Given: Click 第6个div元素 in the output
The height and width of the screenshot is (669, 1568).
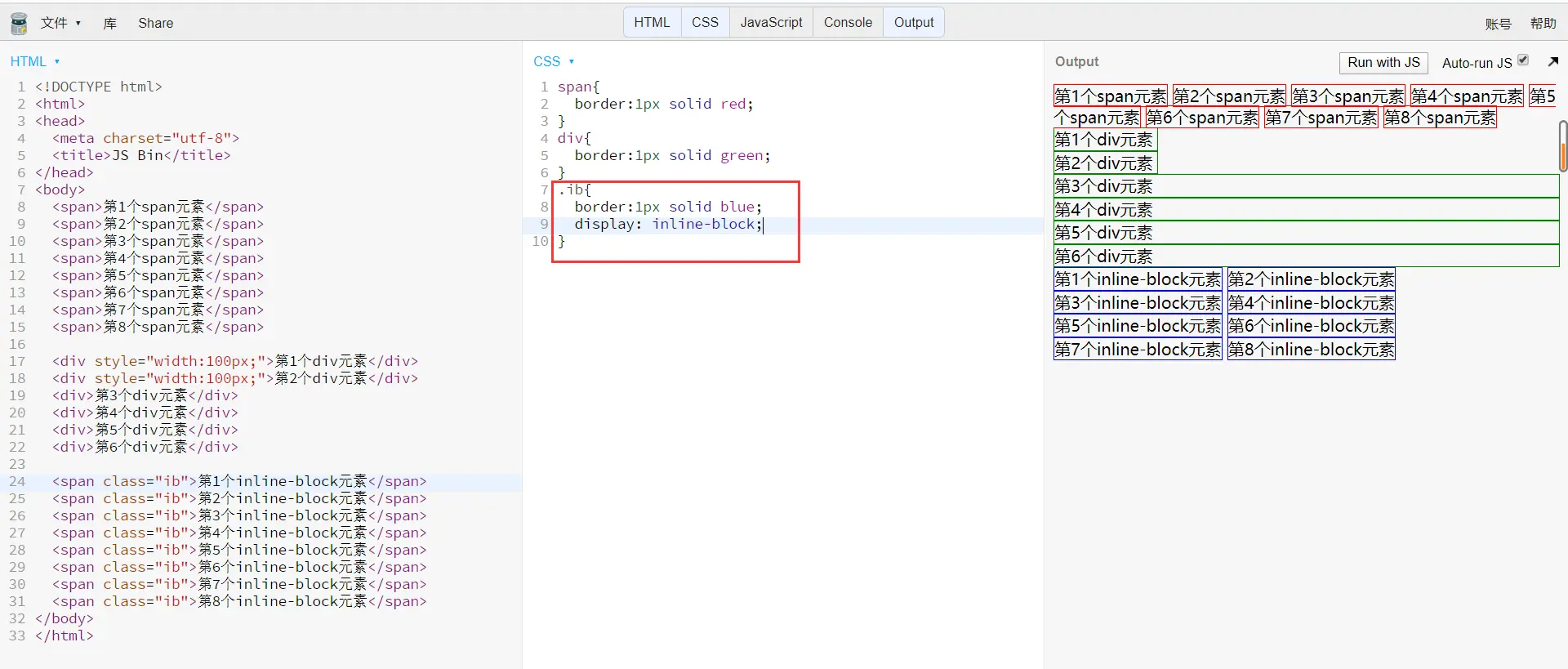Looking at the screenshot, I should click(1307, 256).
